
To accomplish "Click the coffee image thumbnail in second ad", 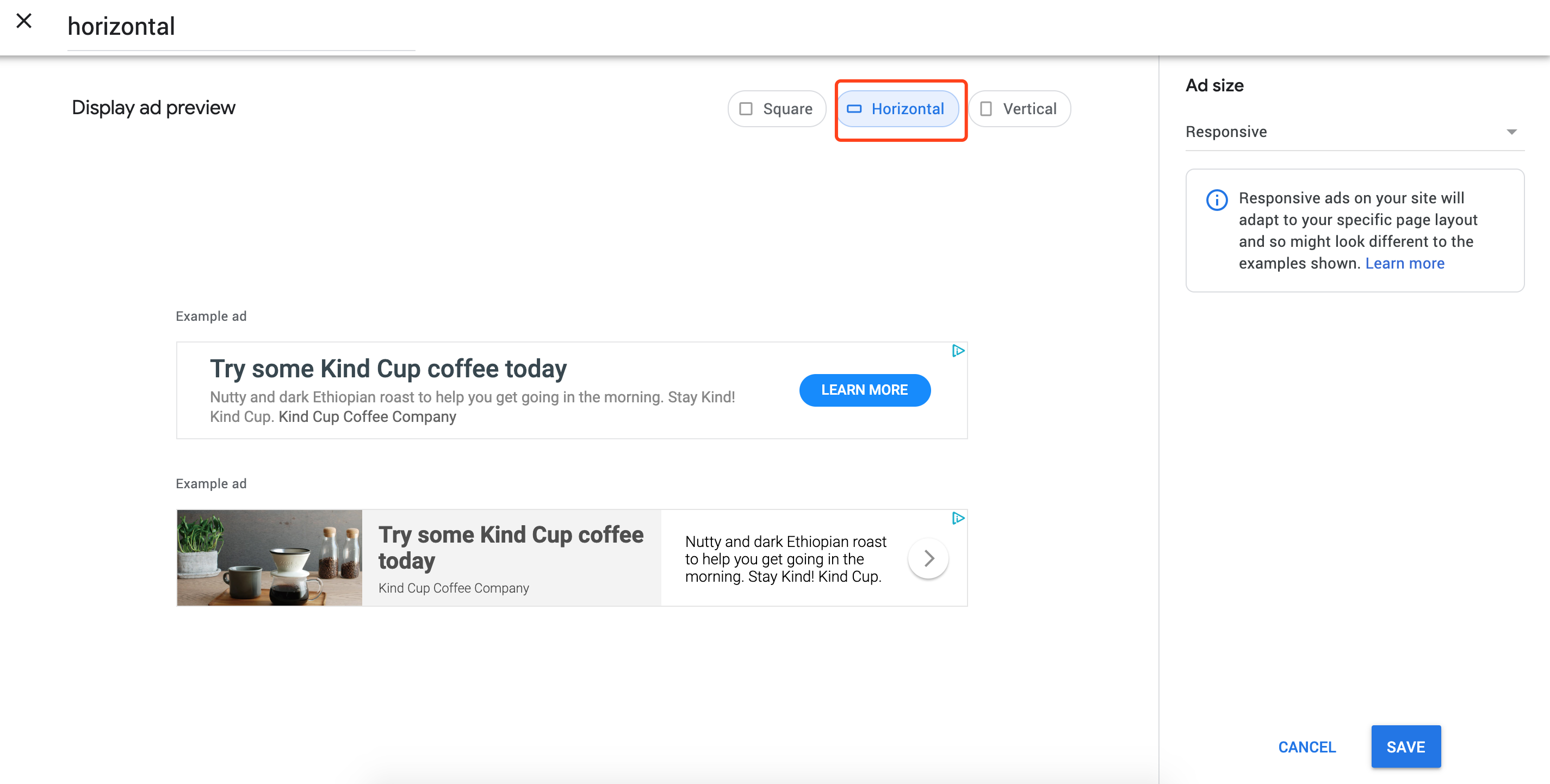I will coord(270,558).
